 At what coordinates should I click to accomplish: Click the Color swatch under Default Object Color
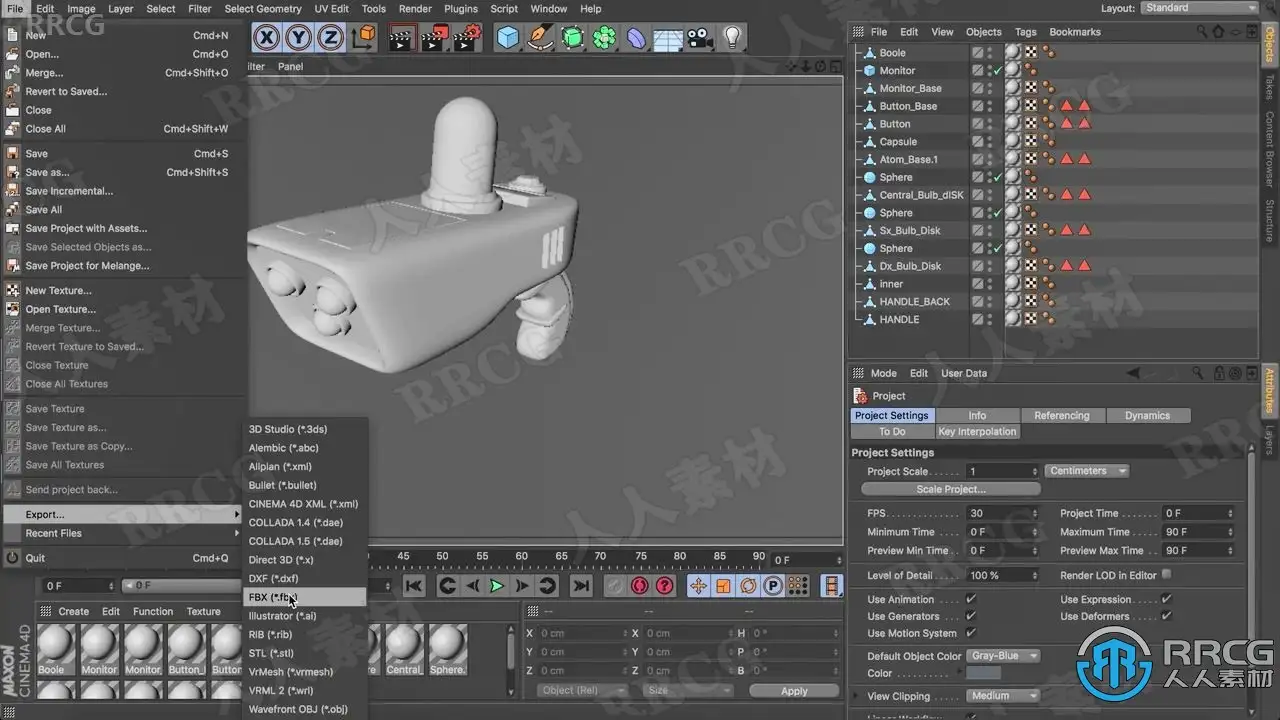984,674
